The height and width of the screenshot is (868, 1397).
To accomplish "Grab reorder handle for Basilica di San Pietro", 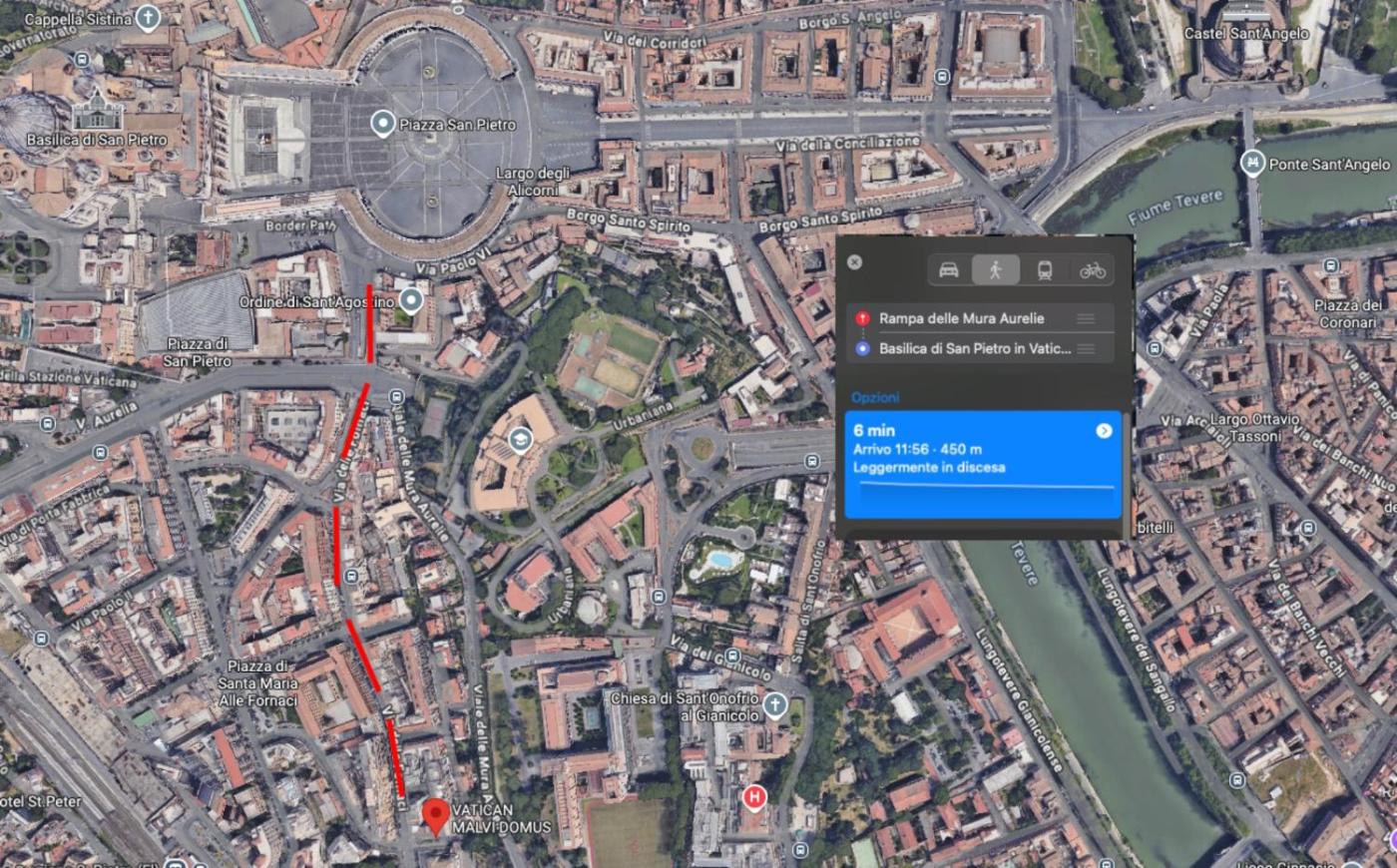I will click(1086, 348).
